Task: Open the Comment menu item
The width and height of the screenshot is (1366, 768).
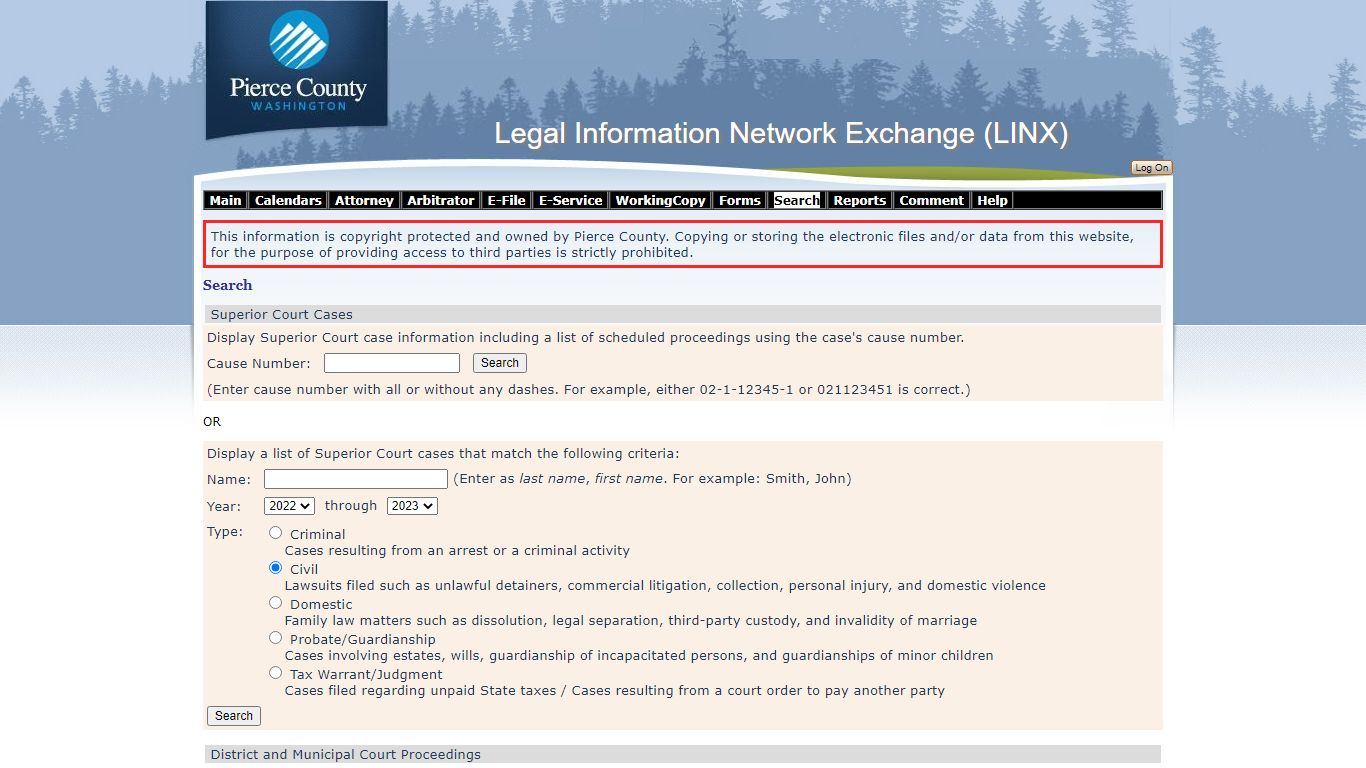Action: click(931, 200)
